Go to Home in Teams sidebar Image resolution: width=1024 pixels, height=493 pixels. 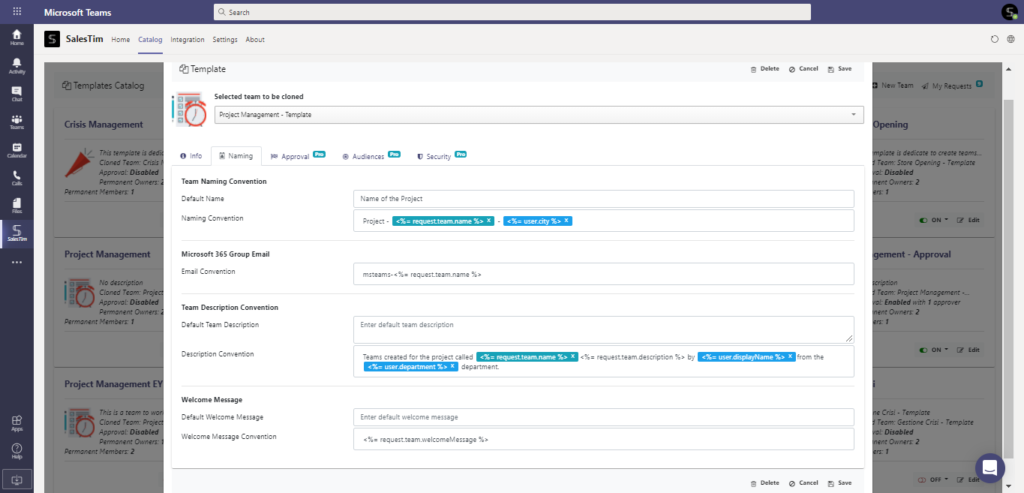[16, 37]
